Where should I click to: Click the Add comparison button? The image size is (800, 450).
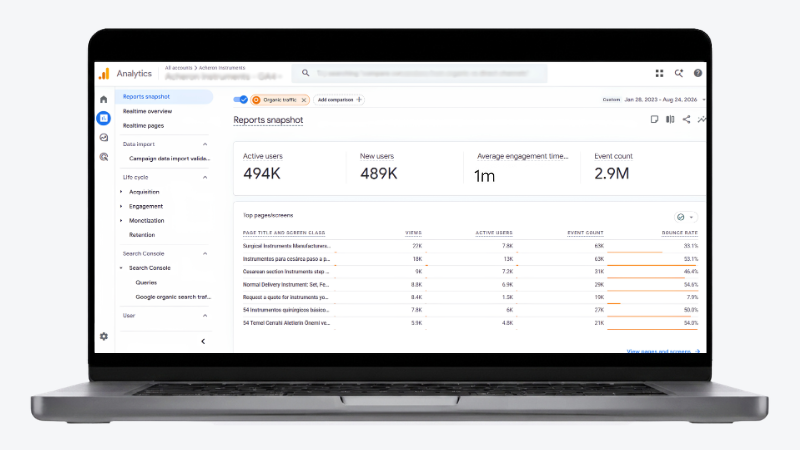tap(339, 99)
